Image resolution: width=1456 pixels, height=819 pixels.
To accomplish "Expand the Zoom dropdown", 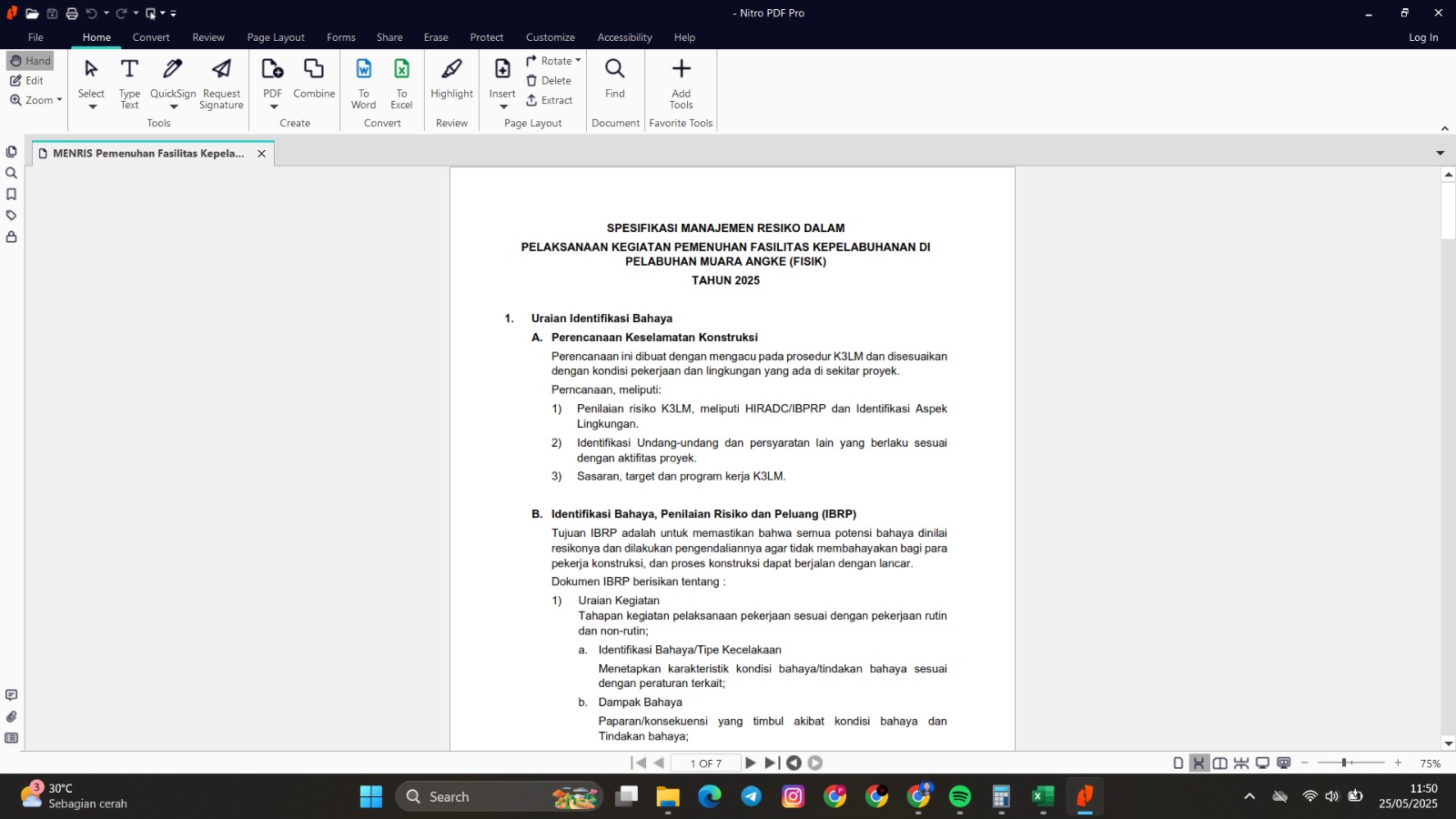I will 59,100.
